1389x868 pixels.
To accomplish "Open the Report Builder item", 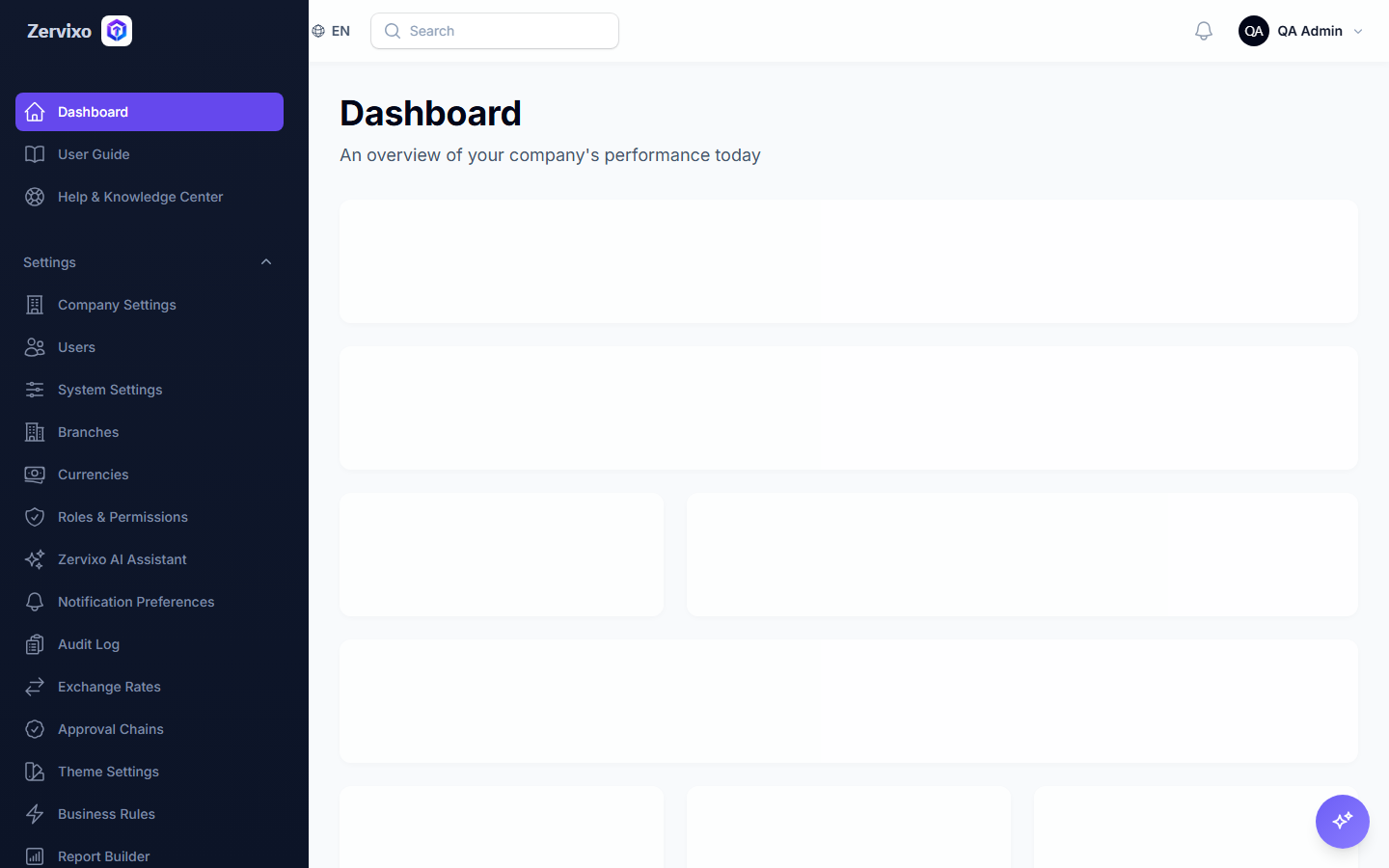I will pos(150,856).
